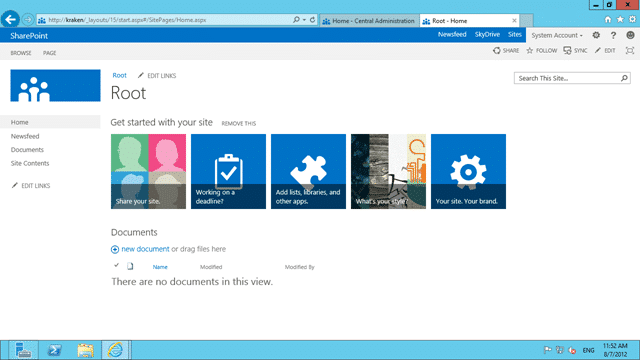Open SkyDrive from the suite bar
The height and width of the screenshot is (360, 640).
pyautogui.click(x=487, y=34)
